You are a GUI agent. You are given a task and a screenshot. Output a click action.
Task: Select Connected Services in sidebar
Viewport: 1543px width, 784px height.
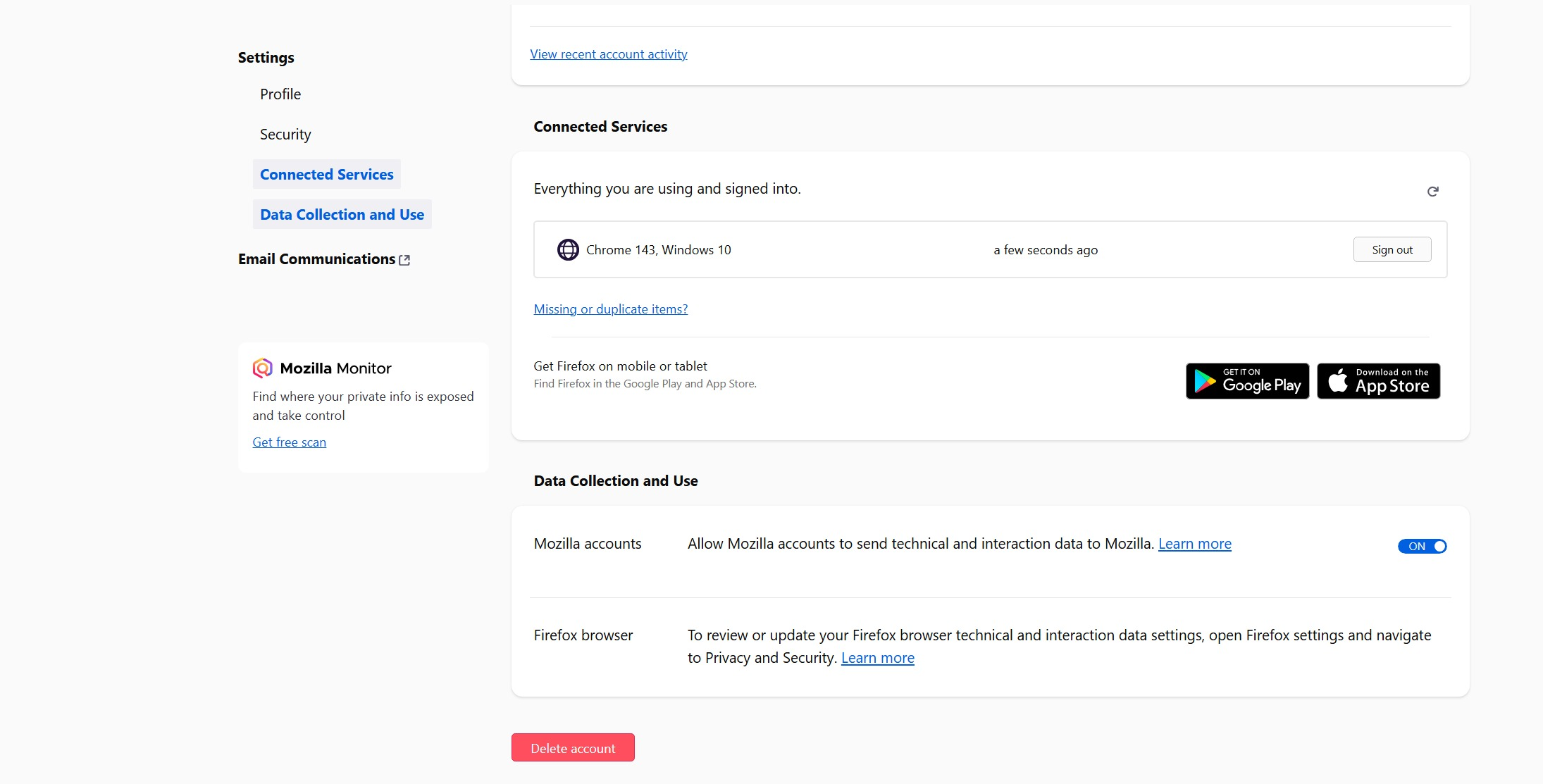click(x=326, y=175)
